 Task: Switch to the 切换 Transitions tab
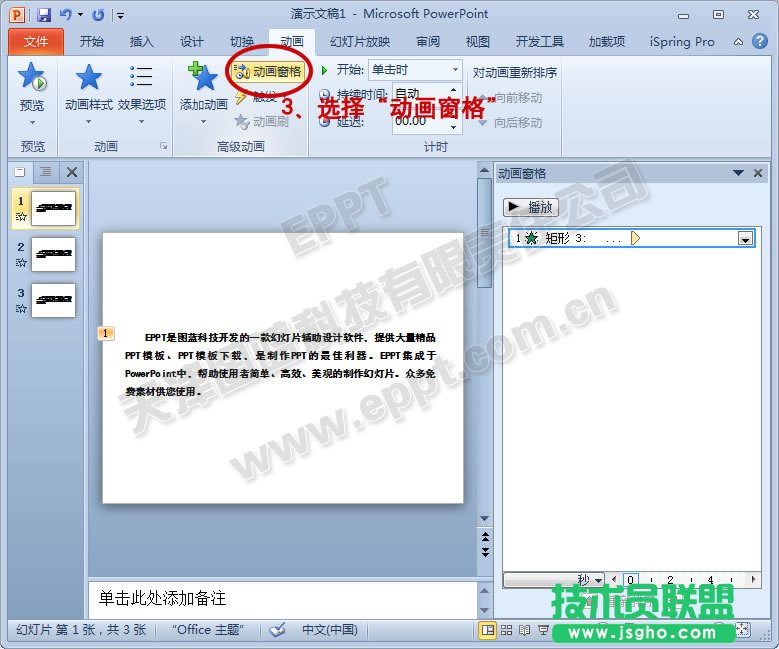pyautogui.click(x=242, y=42)
